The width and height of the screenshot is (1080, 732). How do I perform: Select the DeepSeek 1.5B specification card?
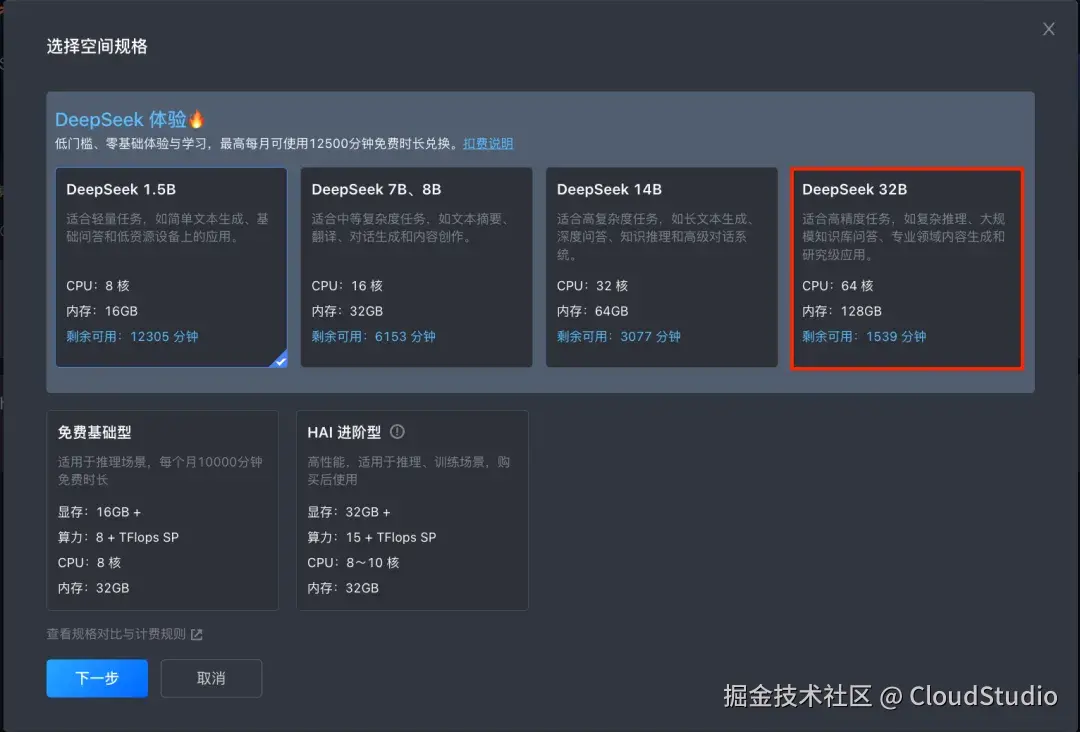171,267
